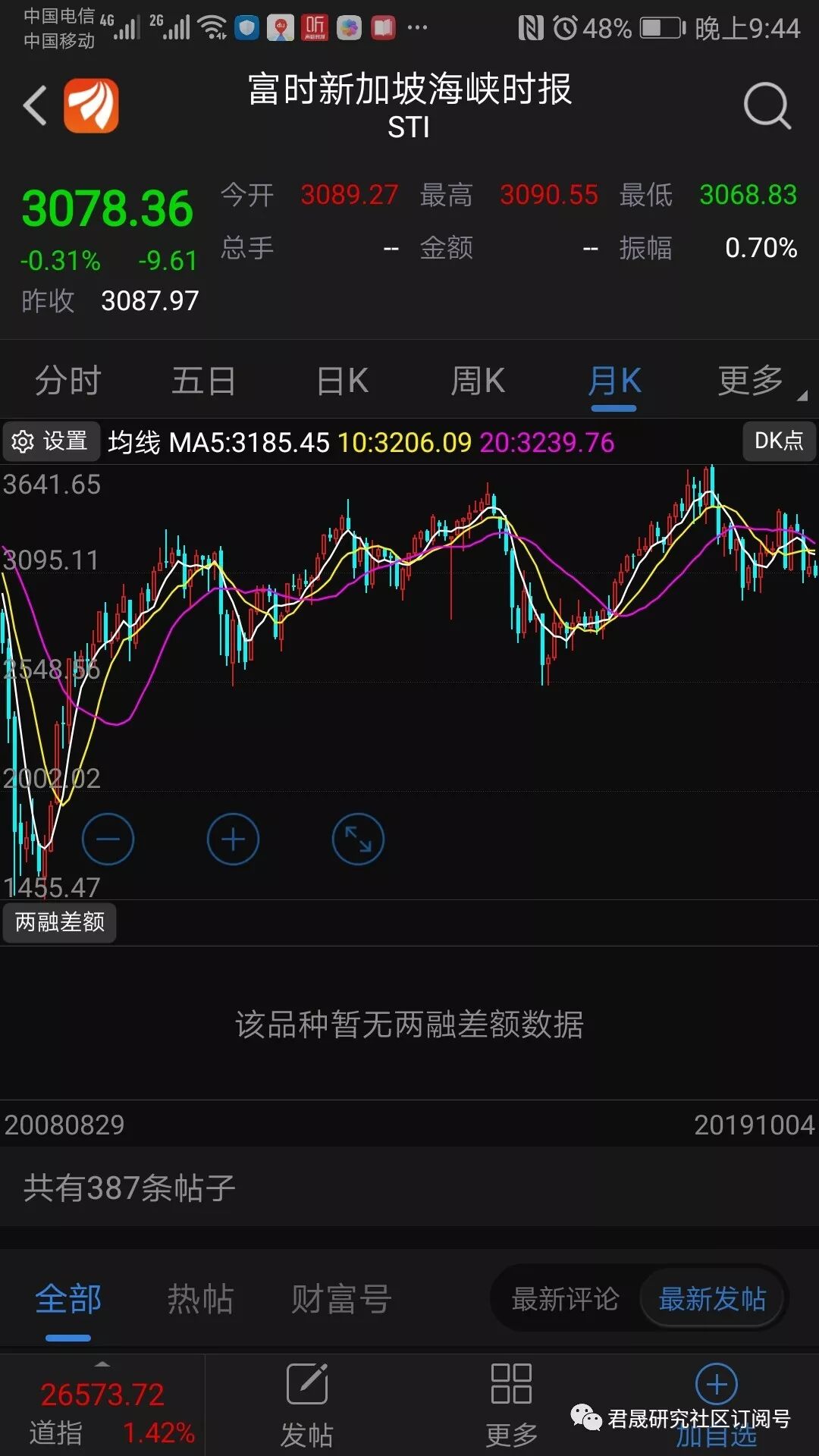
Task: Expand the 道指 index ticker bar
Action: click(x=102, y=1405)
